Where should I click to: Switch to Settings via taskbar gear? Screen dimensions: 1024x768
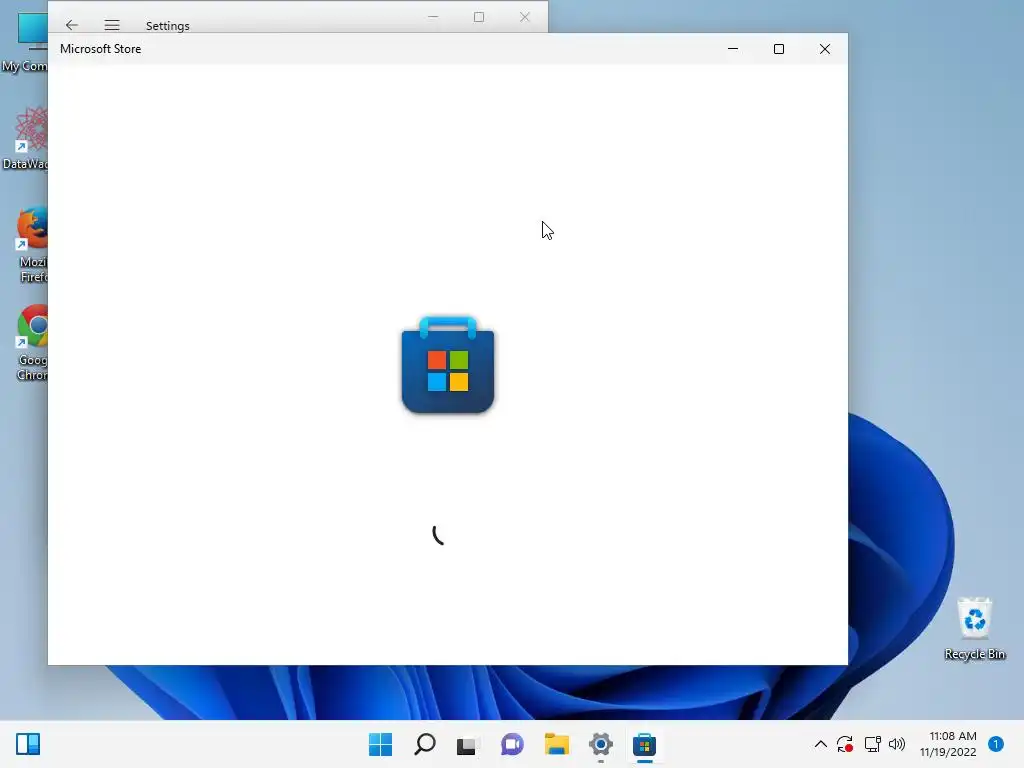[601, 744]
